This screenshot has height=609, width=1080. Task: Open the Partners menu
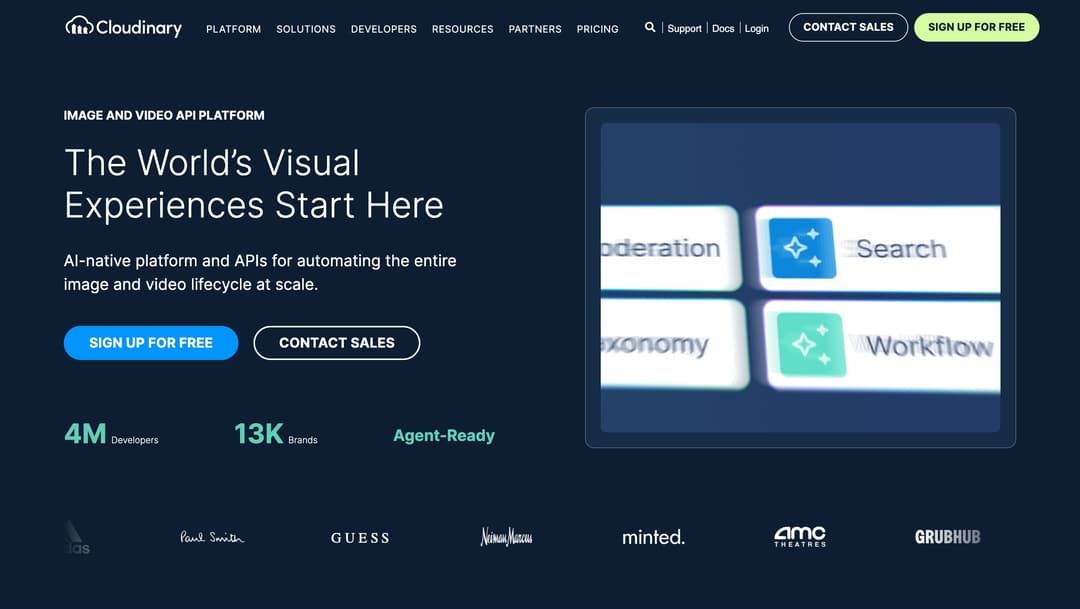click(534, 29)
